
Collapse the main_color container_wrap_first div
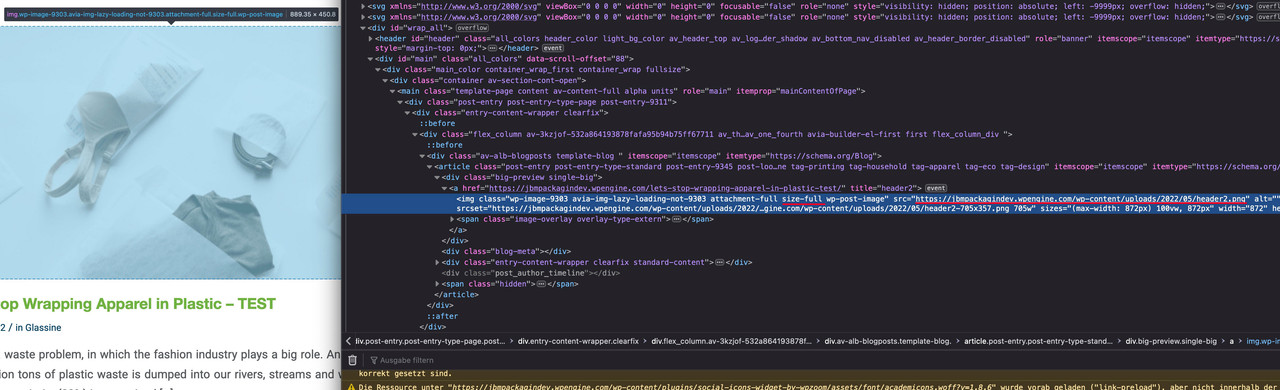click(x=378, y=70)
